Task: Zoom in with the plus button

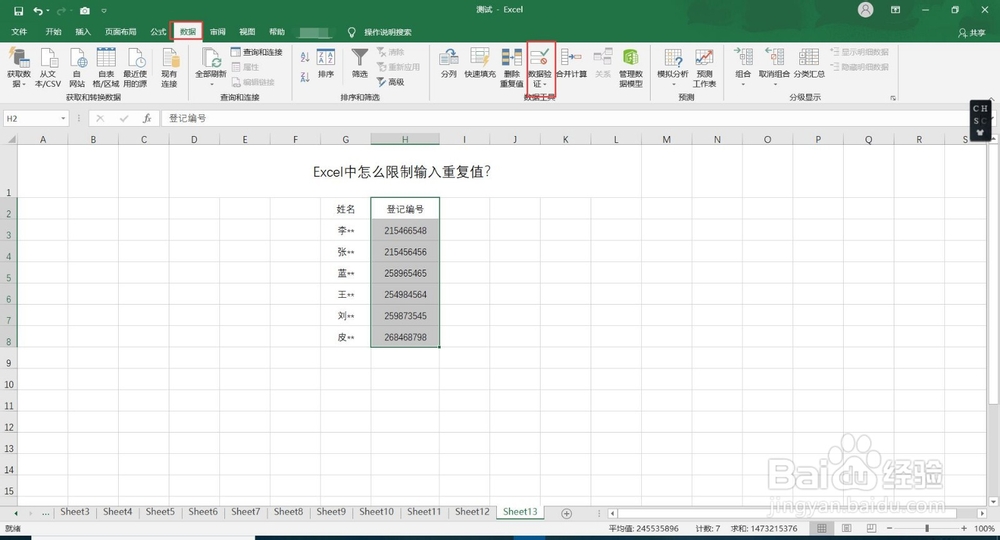Action: pyautogui.click(x=964, y=529)
